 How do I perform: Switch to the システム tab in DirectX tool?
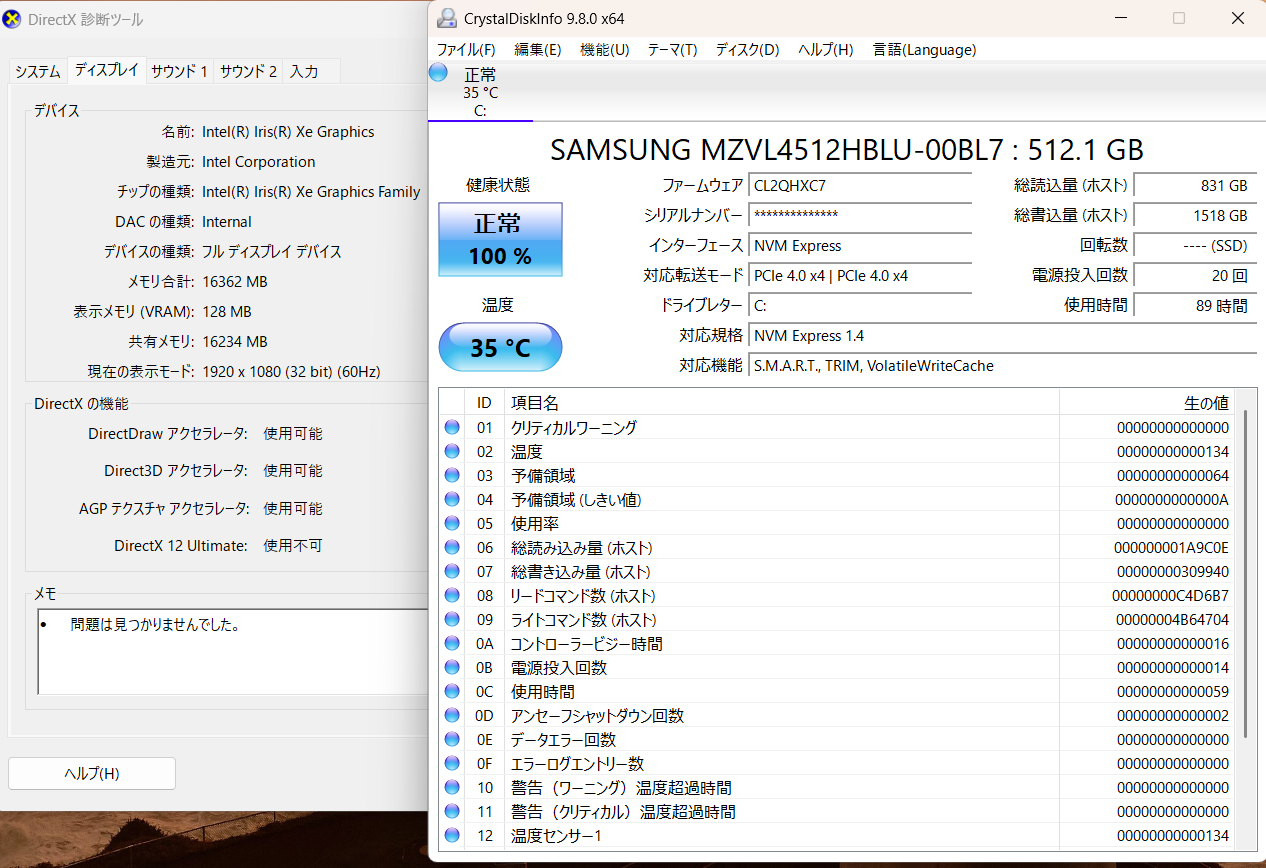coord(38,72)
